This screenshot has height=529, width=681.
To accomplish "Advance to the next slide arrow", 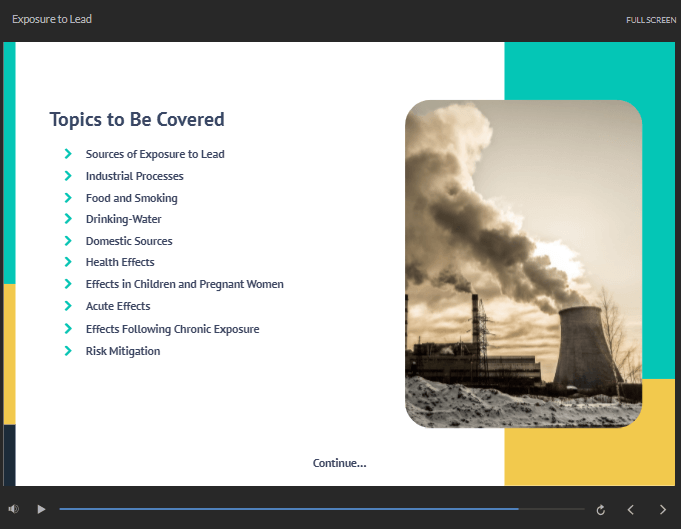I will (x=662, y=509).
